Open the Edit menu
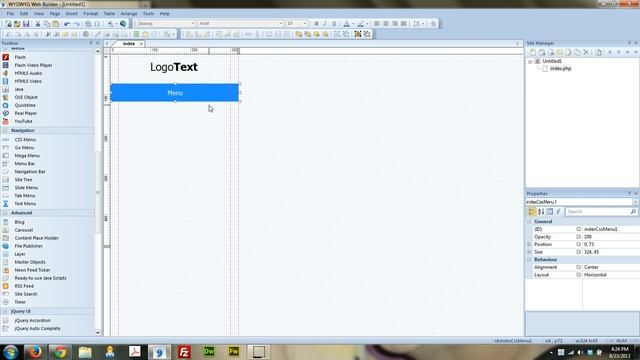The image size is (640, 360). 24,13
